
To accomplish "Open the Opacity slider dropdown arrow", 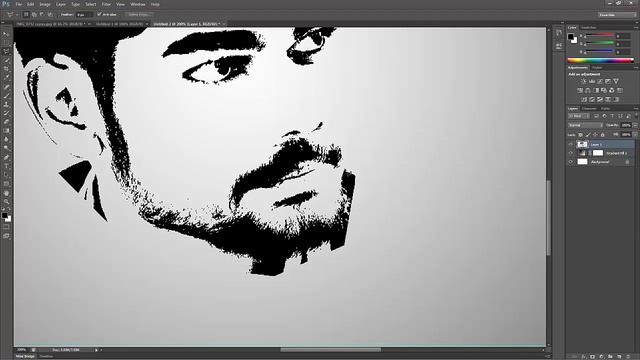I will pos(635,125).
